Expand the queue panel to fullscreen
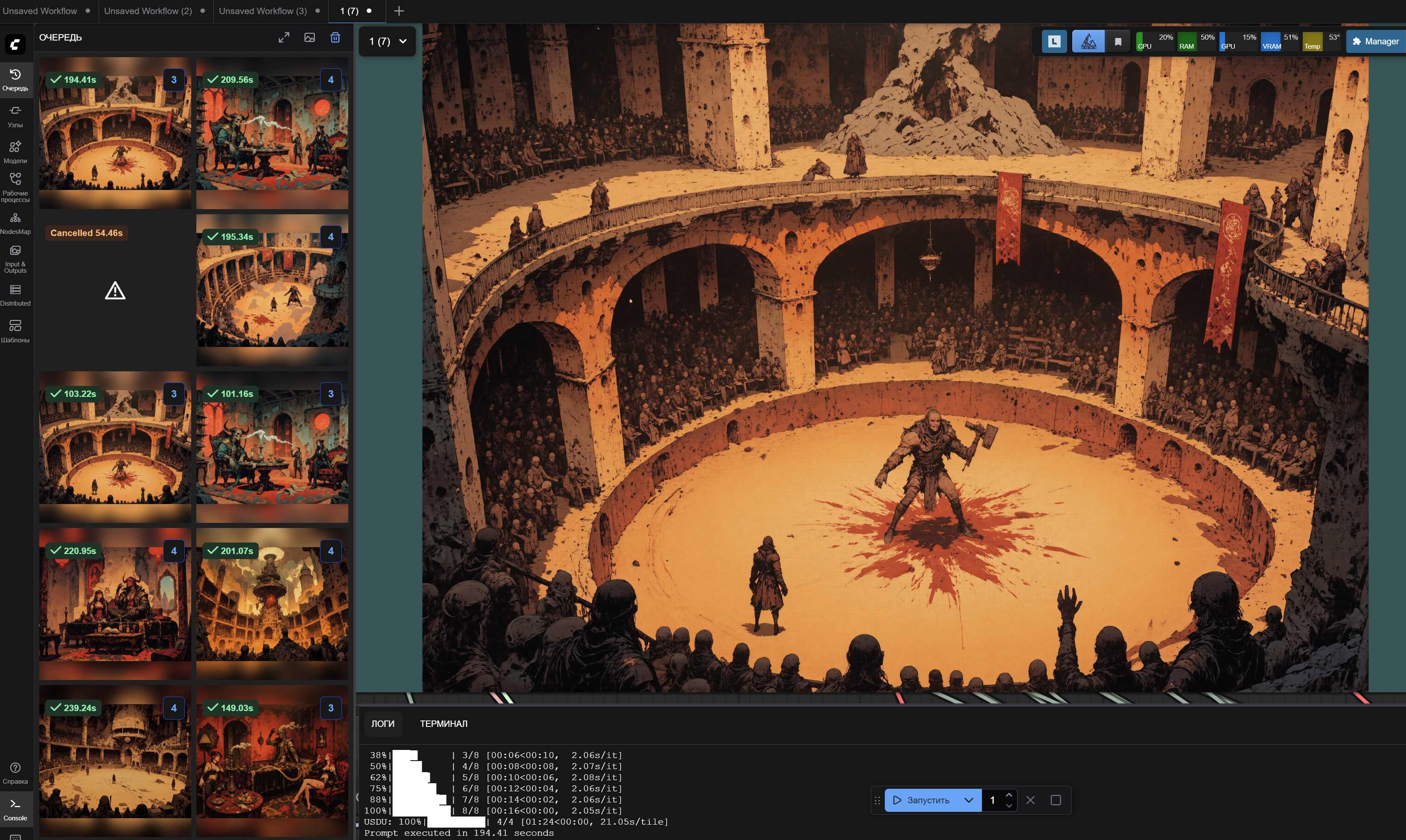The width and height of the screenshot is (1406, 840). (x=284, y=38)
